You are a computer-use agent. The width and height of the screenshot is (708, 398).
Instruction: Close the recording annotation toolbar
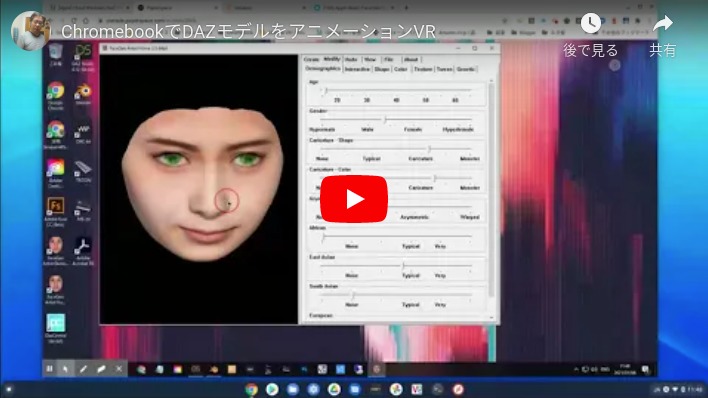(x=119, y=369)
